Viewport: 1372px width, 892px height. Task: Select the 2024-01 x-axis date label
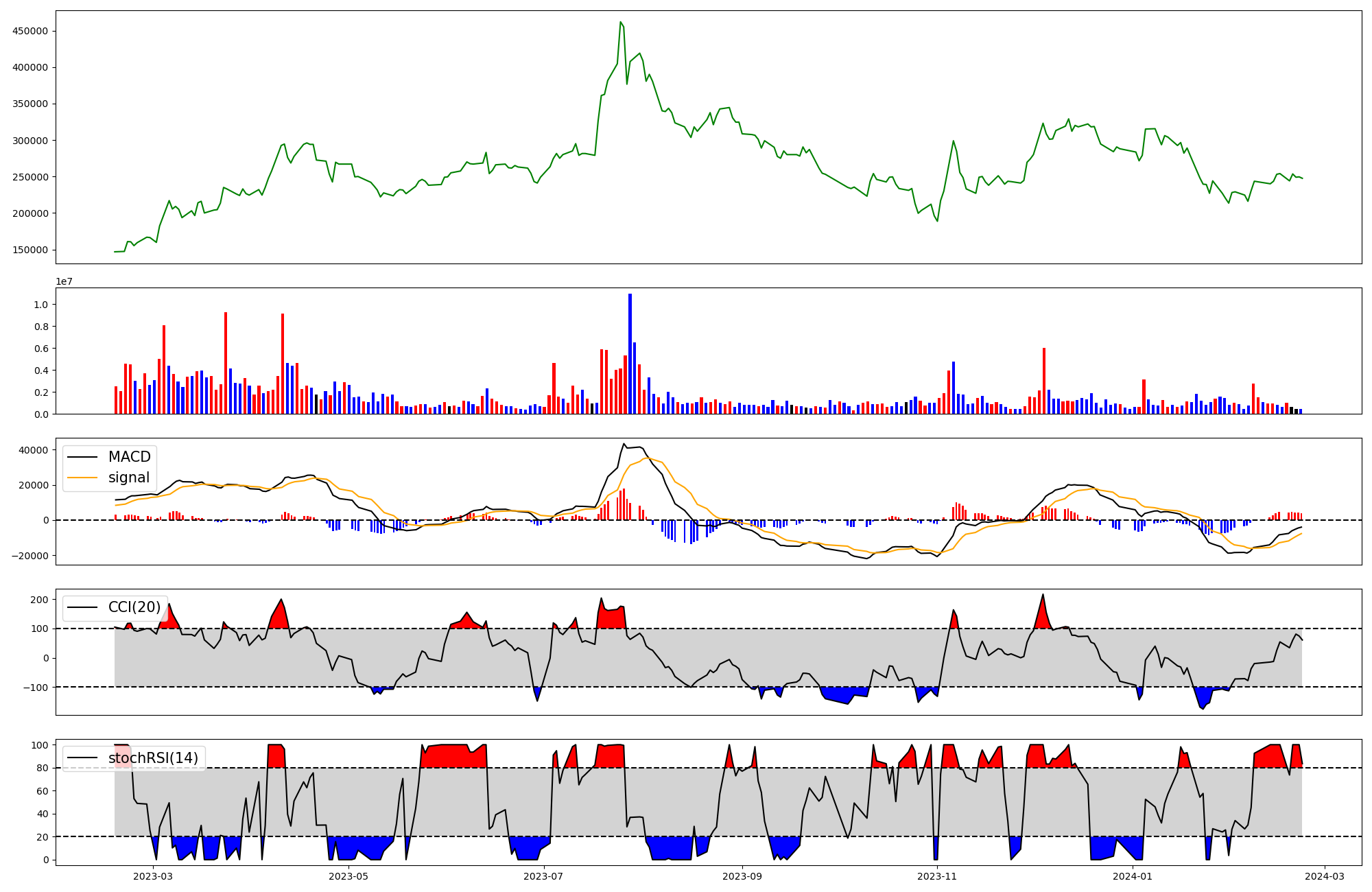click(x=1133, y=876)
